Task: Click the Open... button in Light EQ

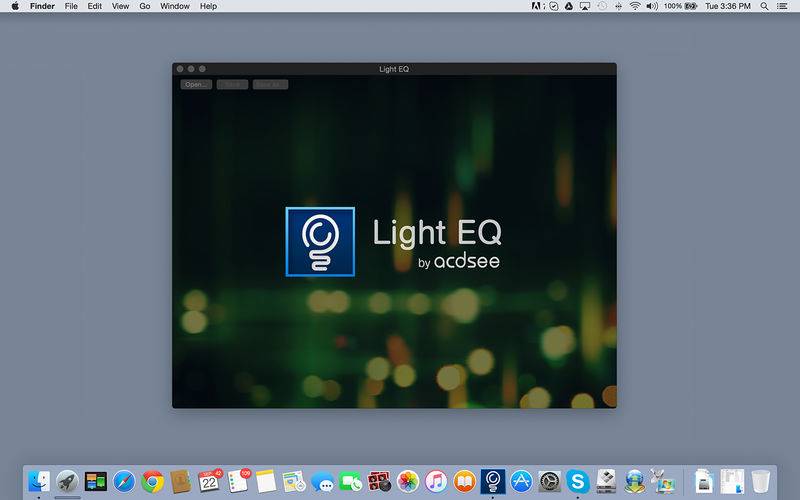Action: (x=196, y=84)
